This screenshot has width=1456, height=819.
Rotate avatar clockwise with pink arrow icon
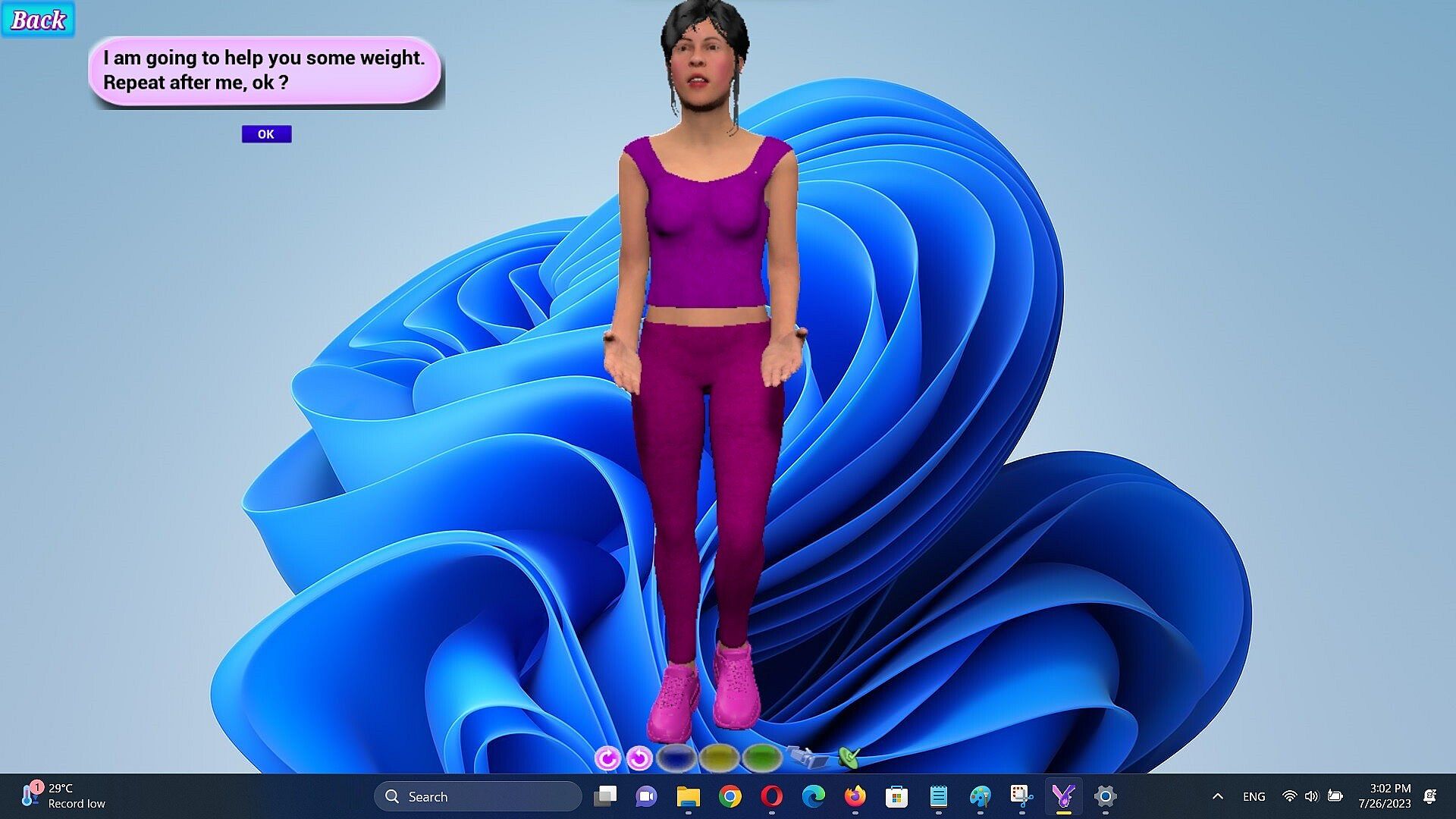[x=607, y=758]
